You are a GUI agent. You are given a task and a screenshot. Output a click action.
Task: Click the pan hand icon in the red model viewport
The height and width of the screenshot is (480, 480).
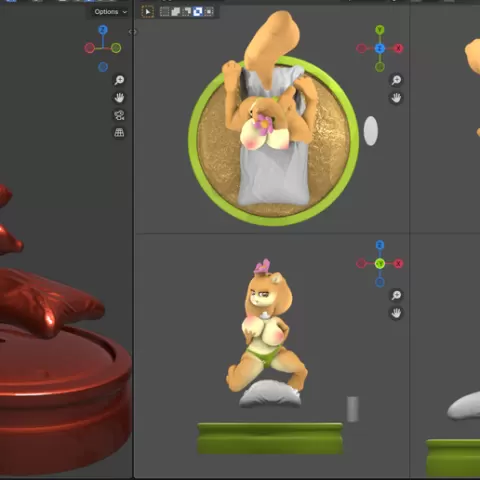click(119, 98)
